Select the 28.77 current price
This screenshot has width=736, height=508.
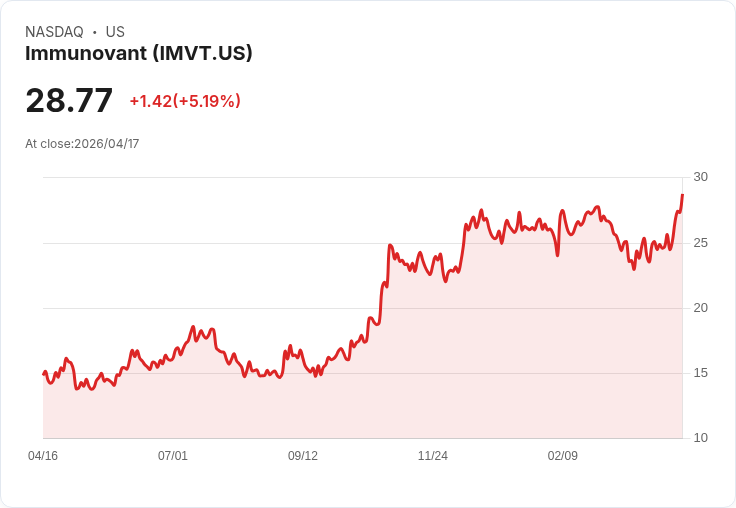pos(69,100)
